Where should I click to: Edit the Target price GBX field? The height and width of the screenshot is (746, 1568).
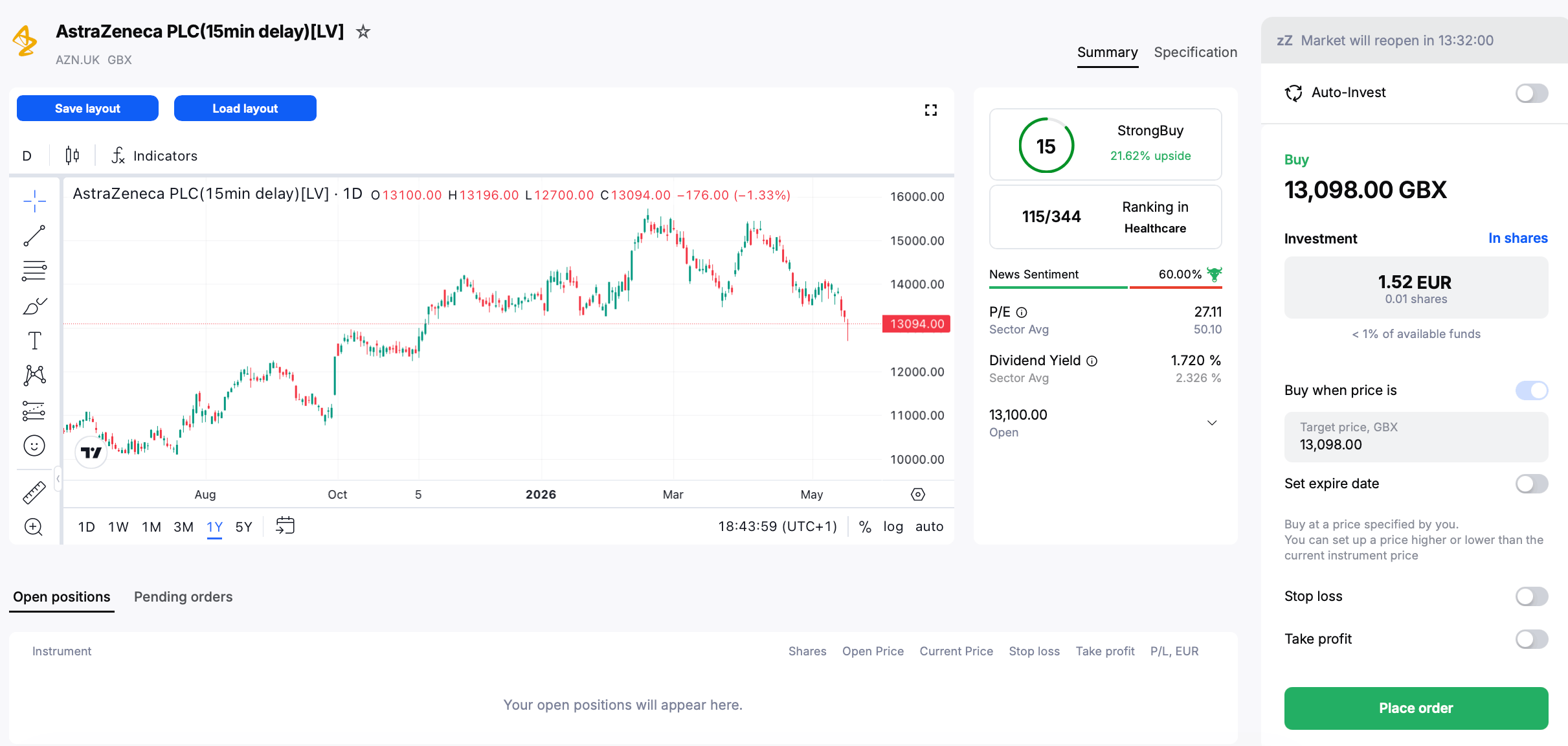pyautogui.click(x=1416, y=436)
